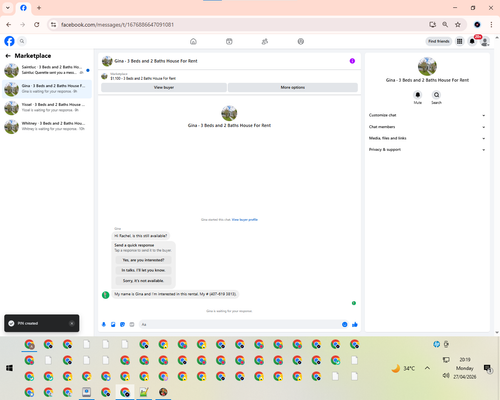Open the browser zoom magnifier icon
The height and width of the screenshot is (400, 500).
point(445,25)
